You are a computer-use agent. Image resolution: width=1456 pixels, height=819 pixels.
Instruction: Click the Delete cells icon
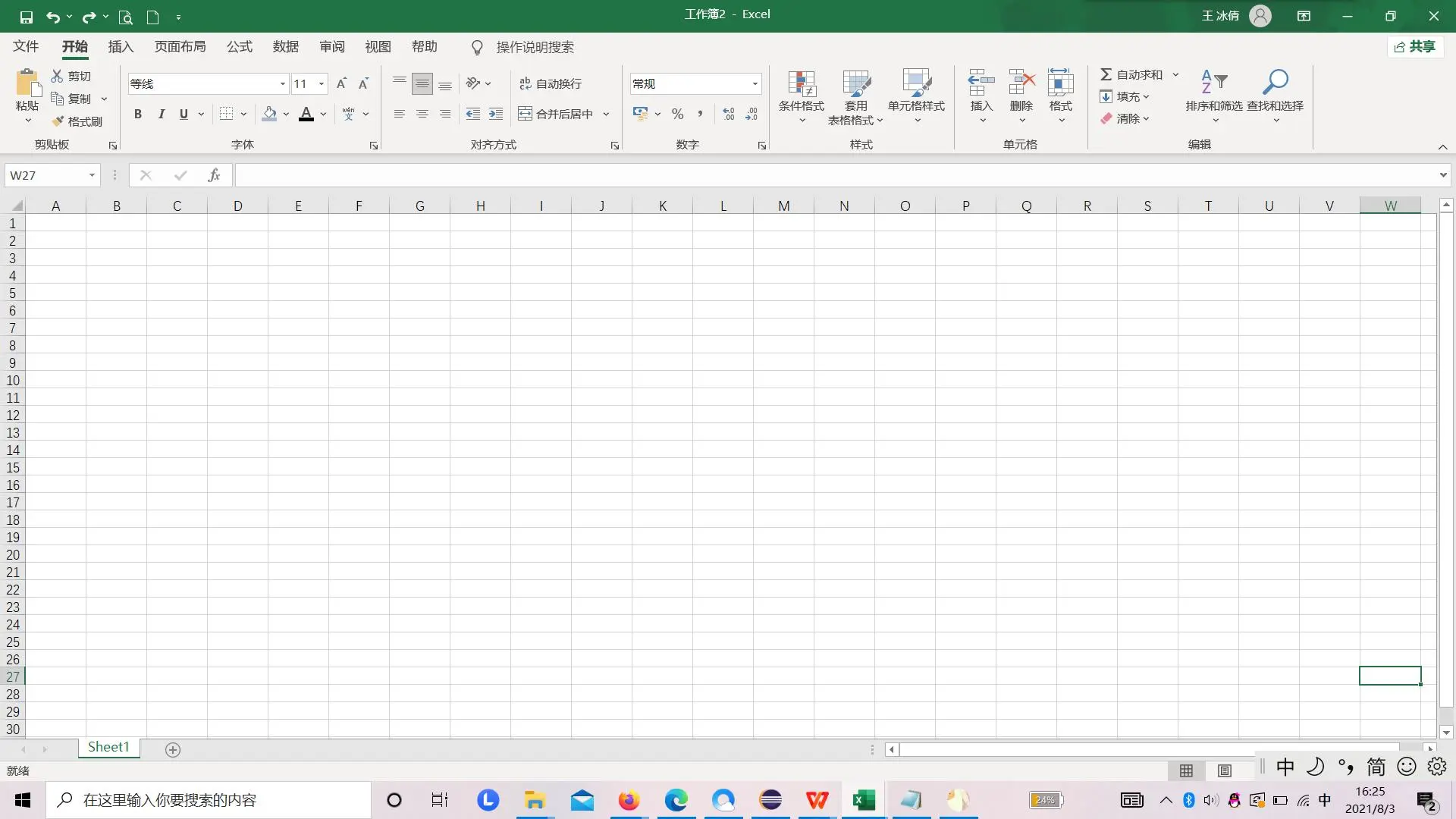click(x=1021, y=82)
